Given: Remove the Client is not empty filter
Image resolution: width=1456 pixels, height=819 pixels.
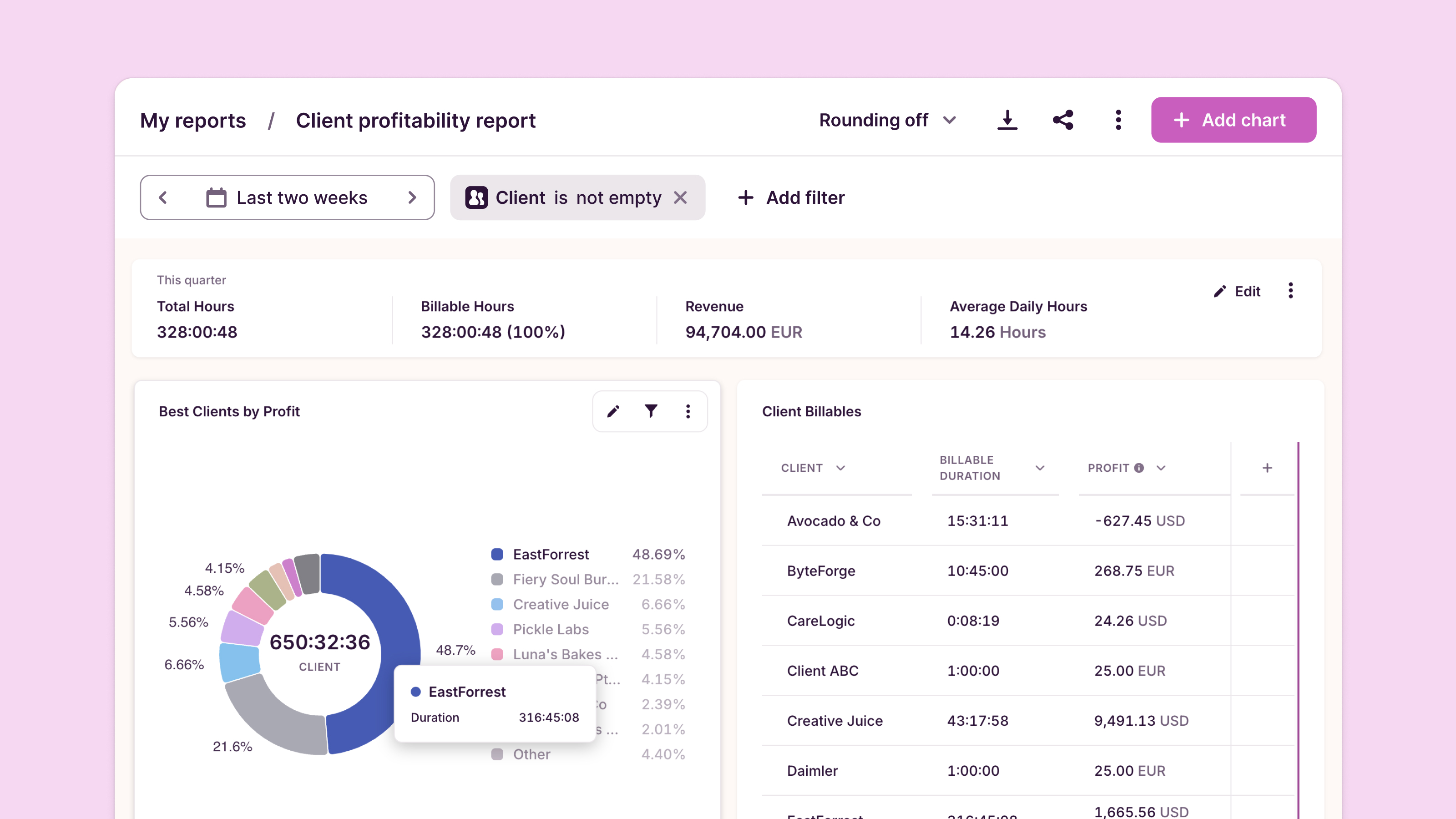Looking at the screenshot, I should coord(681,198).
